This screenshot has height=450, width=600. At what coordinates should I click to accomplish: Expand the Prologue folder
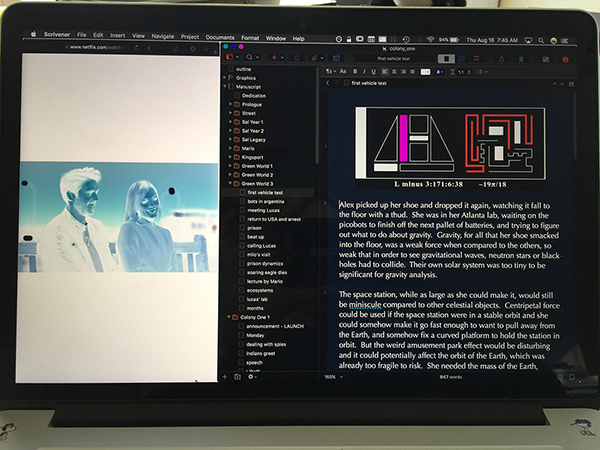pos(230,104)
